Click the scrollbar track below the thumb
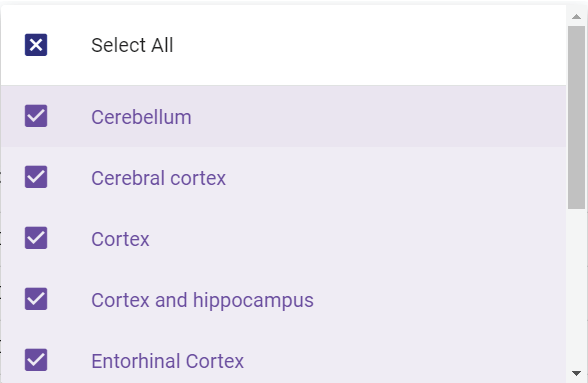 click(576, 289)
